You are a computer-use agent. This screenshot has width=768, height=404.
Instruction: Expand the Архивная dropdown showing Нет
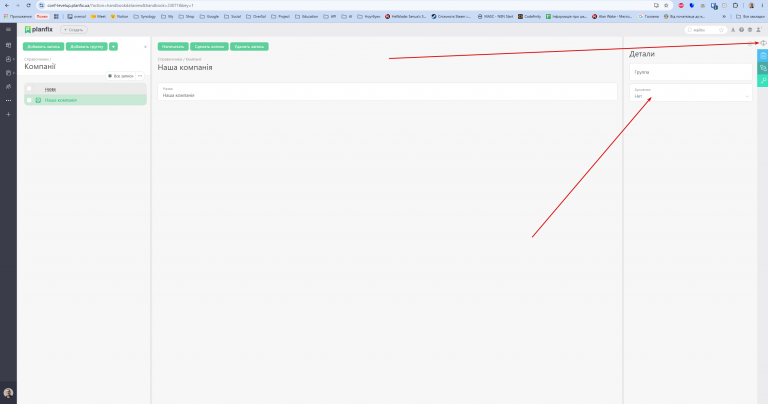691,93
